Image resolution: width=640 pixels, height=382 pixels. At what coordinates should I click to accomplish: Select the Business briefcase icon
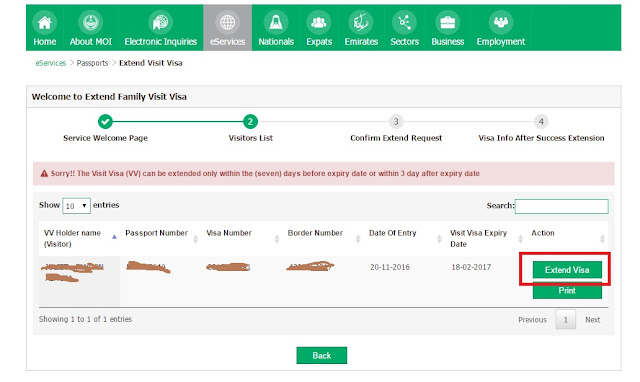[448, 22]
